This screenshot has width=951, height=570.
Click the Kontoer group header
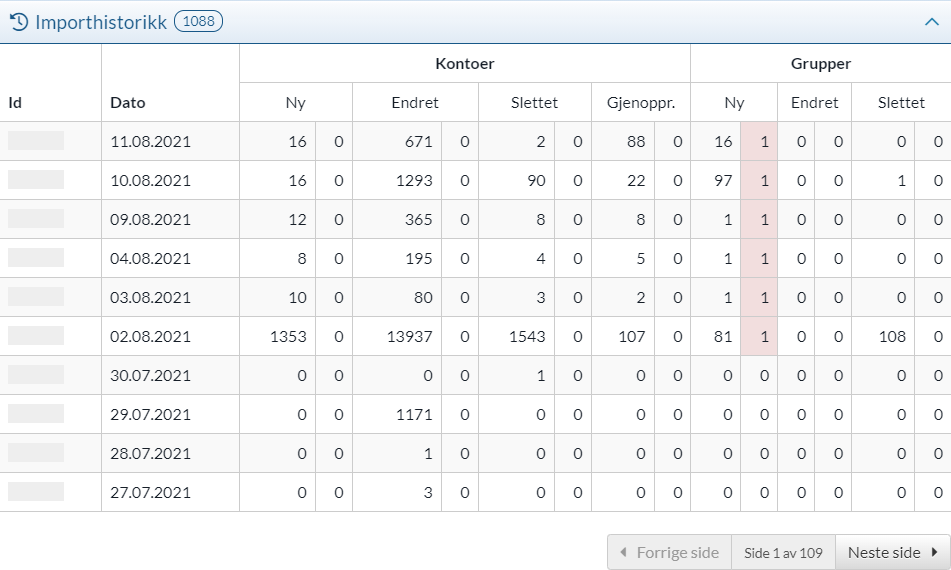[x=464, y=63]
